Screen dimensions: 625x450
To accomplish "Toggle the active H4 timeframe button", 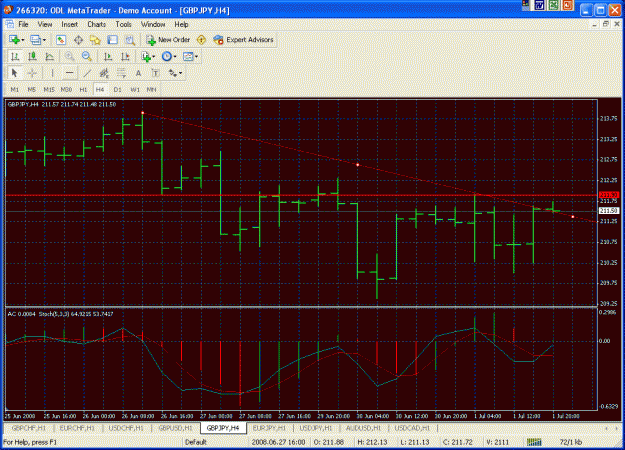I will (100, 90).
